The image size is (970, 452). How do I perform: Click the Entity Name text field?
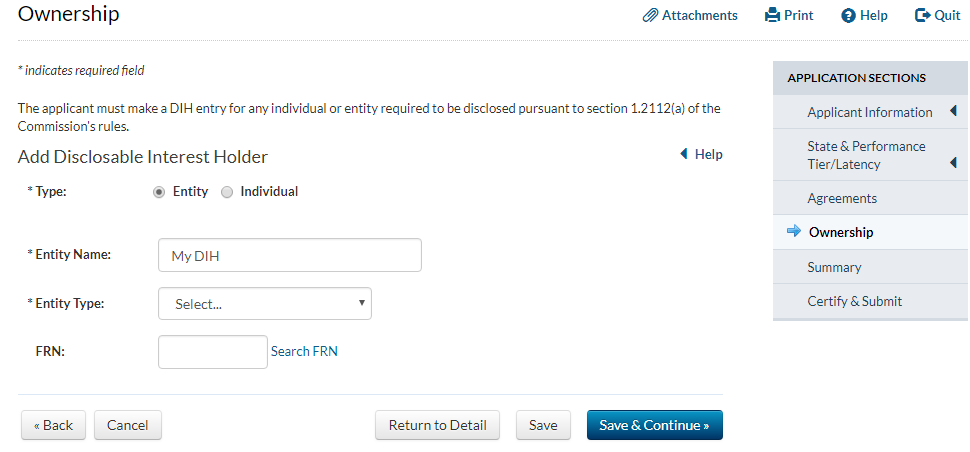pos(290,255)
